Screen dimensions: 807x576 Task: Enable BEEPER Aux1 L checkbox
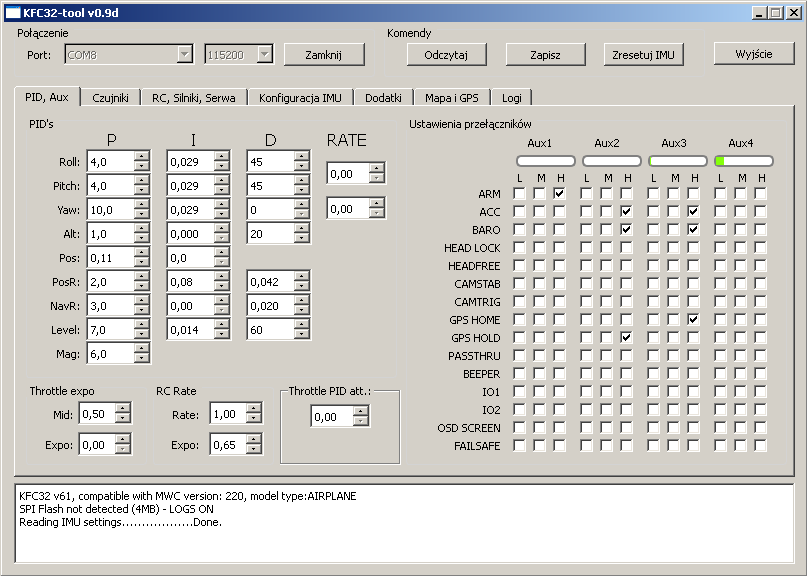(519, 373)
